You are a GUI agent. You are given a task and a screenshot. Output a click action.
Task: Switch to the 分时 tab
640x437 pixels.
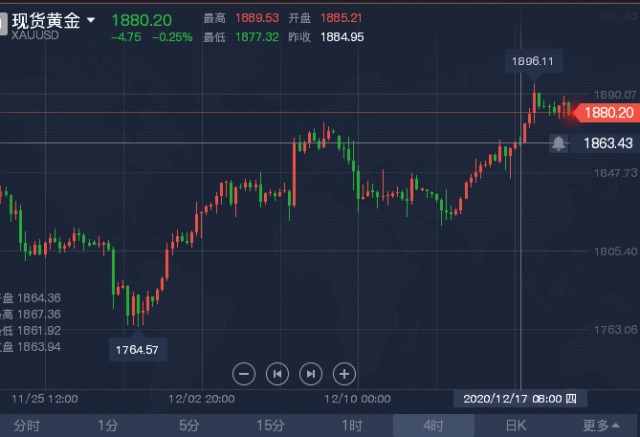[x=27, y=426]
